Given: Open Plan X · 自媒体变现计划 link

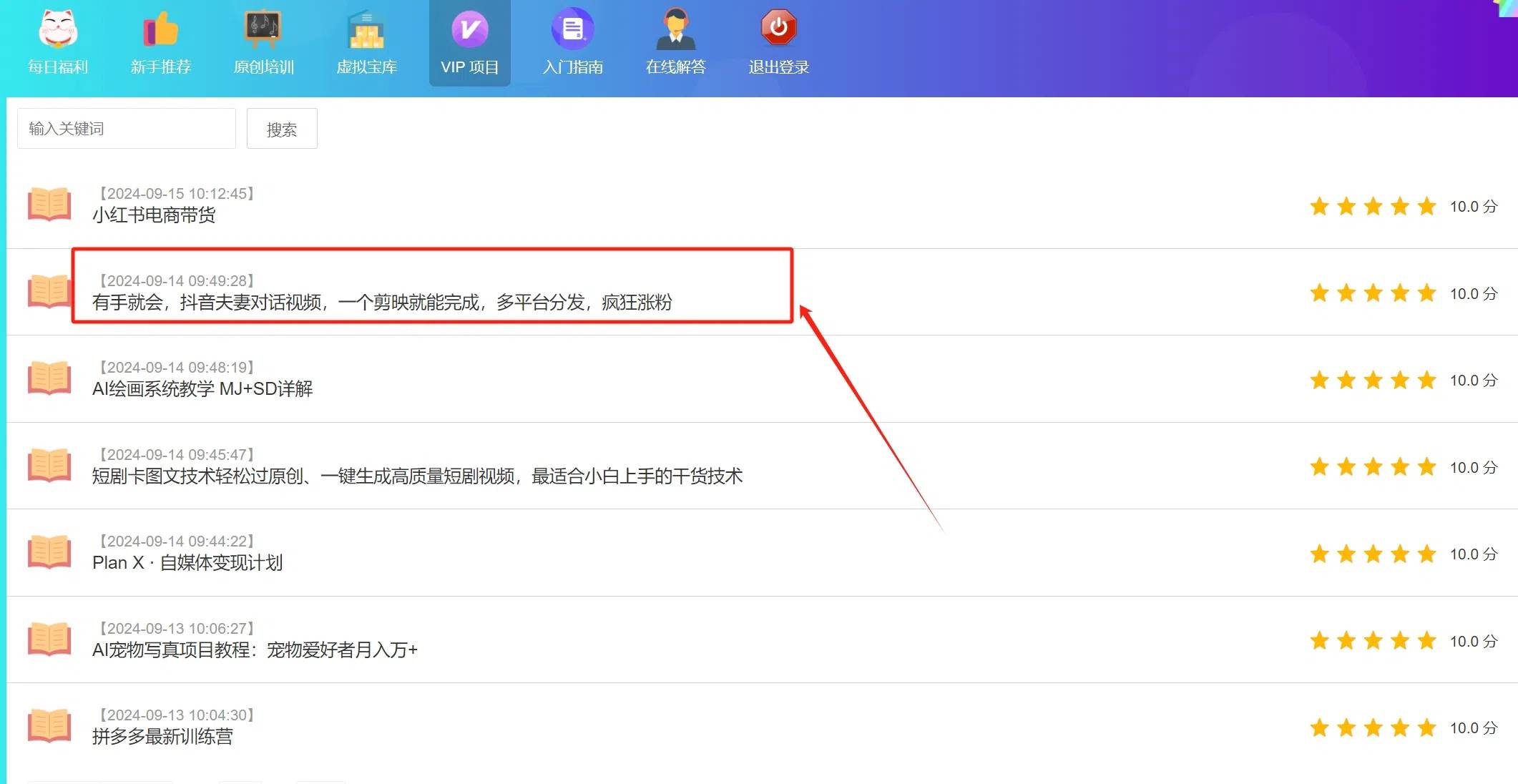Looking at the screenshot, I should pos(187,563).
